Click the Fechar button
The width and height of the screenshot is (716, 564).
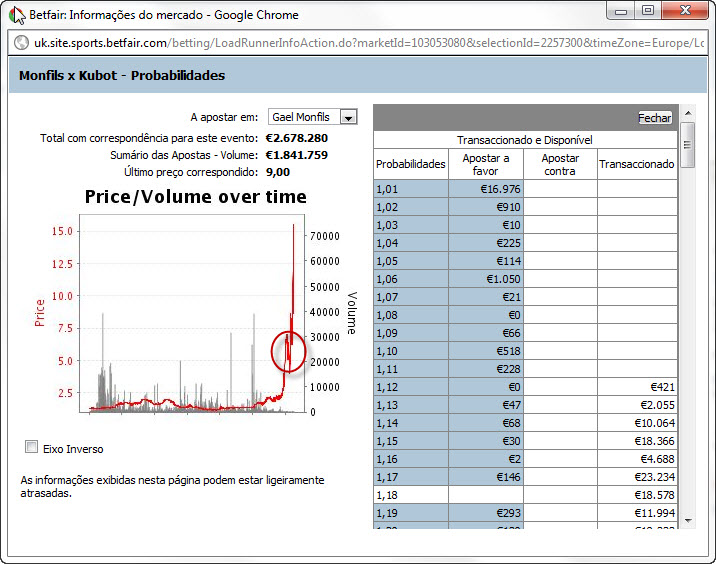[x=654, y=118]
